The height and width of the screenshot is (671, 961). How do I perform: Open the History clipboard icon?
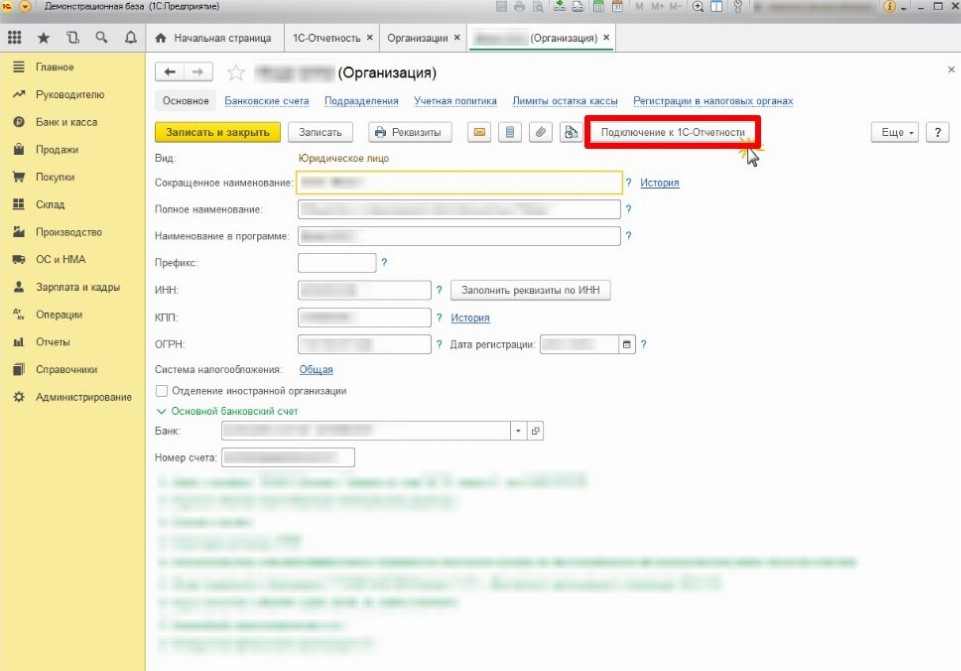tap(72, 38)
